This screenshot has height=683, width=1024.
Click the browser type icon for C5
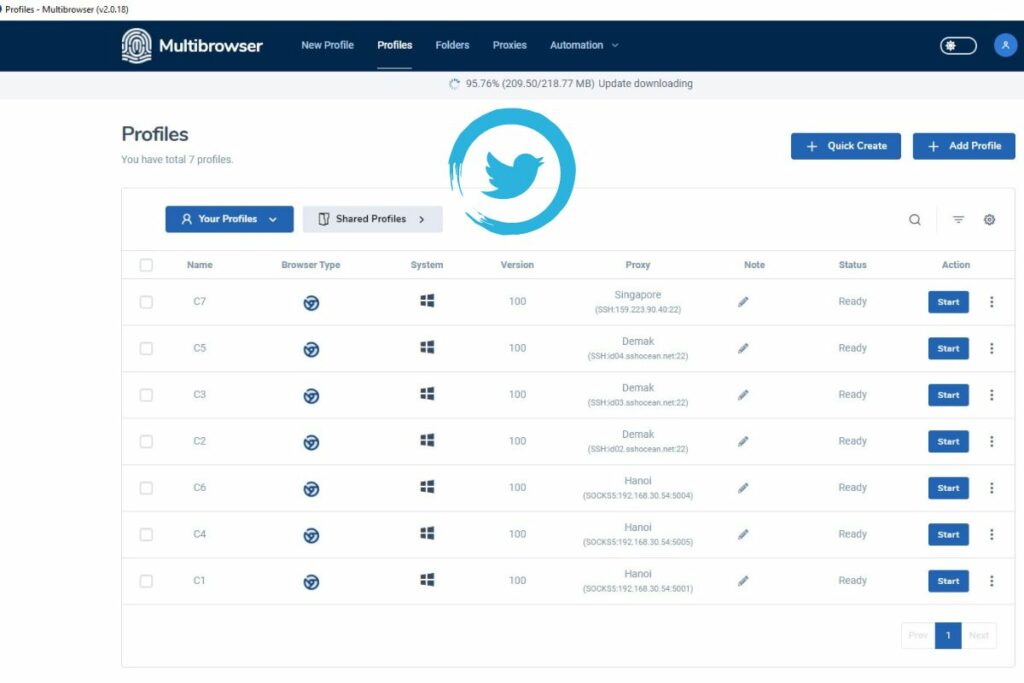pyautogui.click(x=312, y=349)
